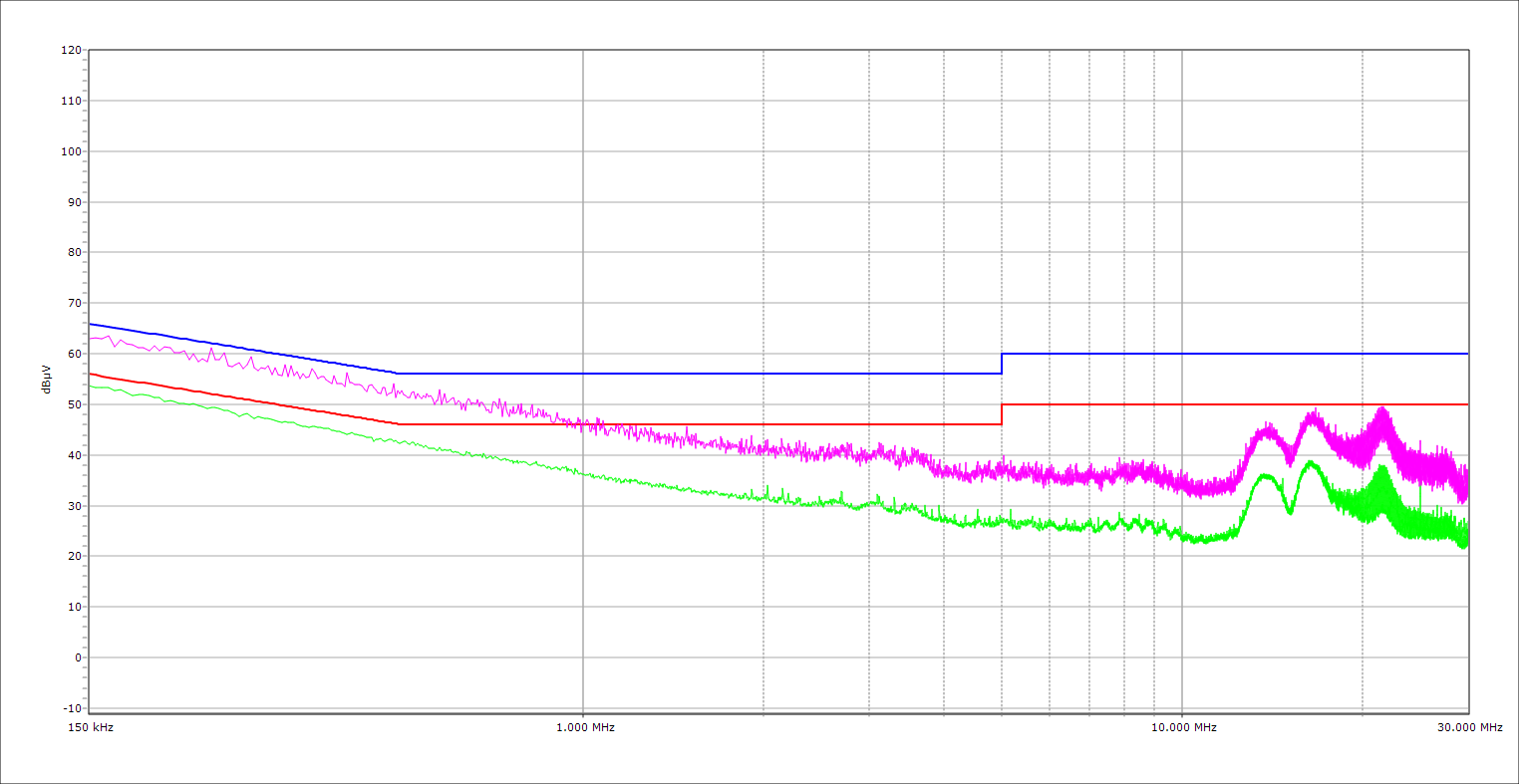Image resolution: width=1519 pixels, height=784 pixels.
Task: Click the magenta trace's highest peak past 20 MHz
Action: [x=1381, y=408]
